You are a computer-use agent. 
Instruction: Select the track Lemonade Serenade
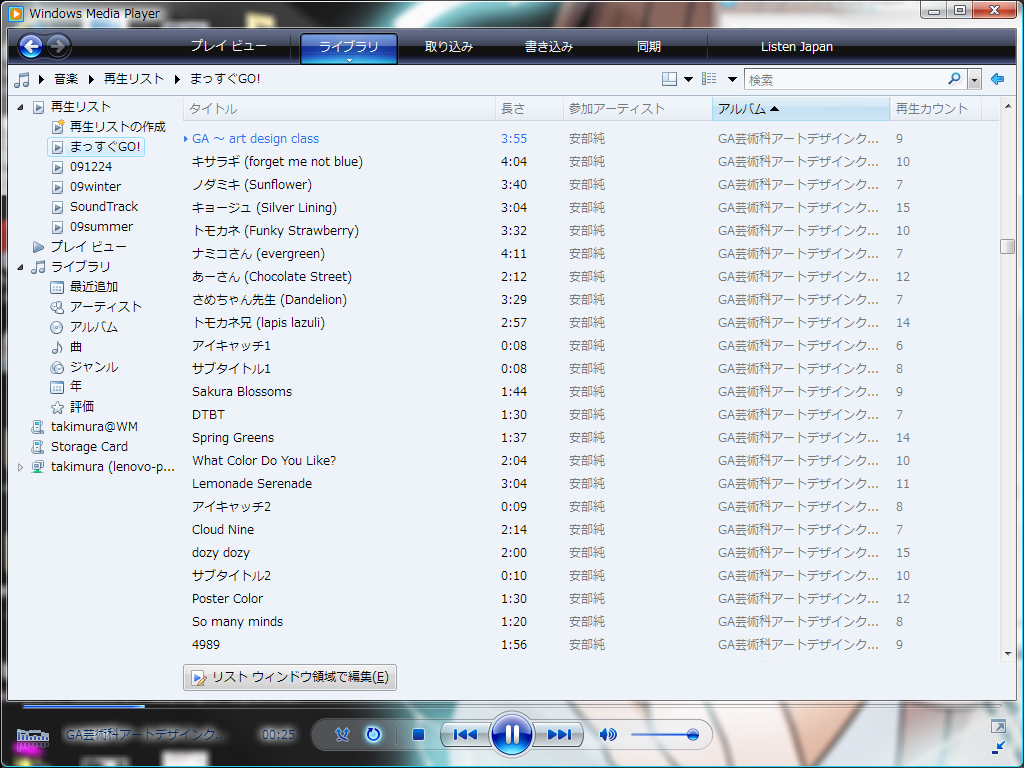[x=252, y=484]
